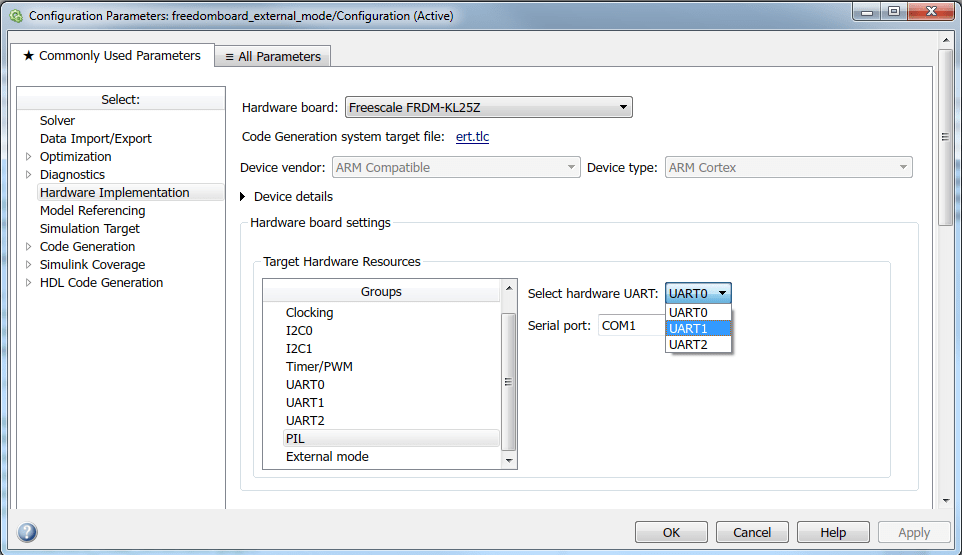Select Solver in the Select tree
This screenshot has height=555, width=962.
tap(58, 121)
